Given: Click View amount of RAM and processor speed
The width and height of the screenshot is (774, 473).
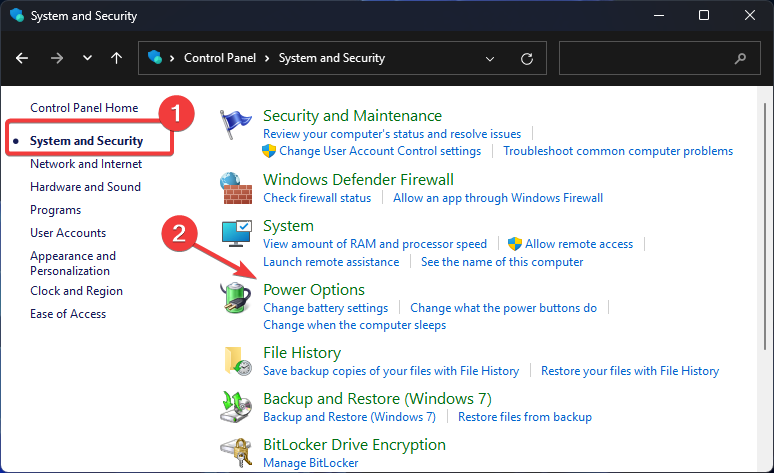Looking at the screenshot, I should pos(375,244).
